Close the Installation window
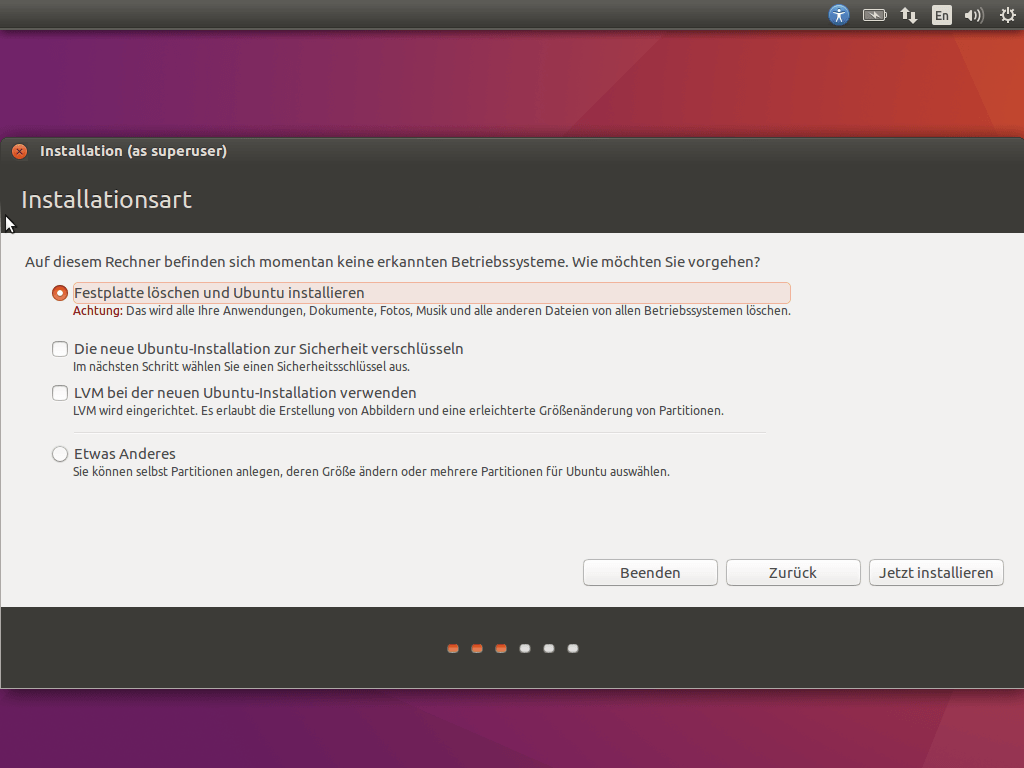Image resolution: width=1024 pixels, height=768 pixels. [x=20, y=152]
